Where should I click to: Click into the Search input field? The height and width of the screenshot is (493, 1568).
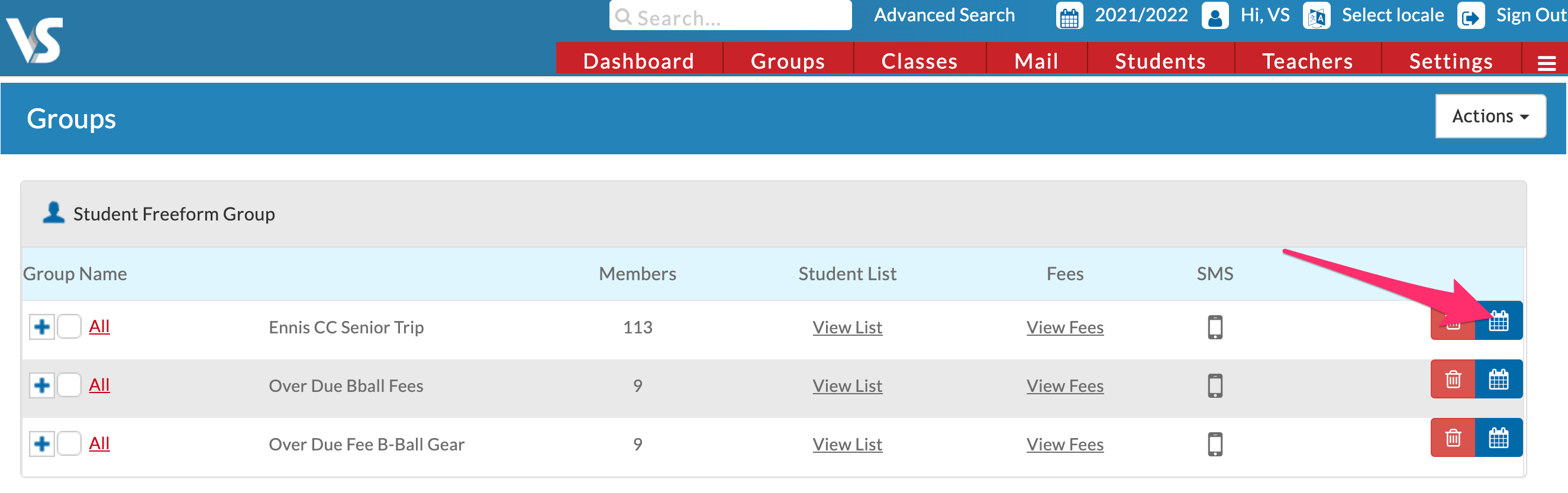pos(730,16)
